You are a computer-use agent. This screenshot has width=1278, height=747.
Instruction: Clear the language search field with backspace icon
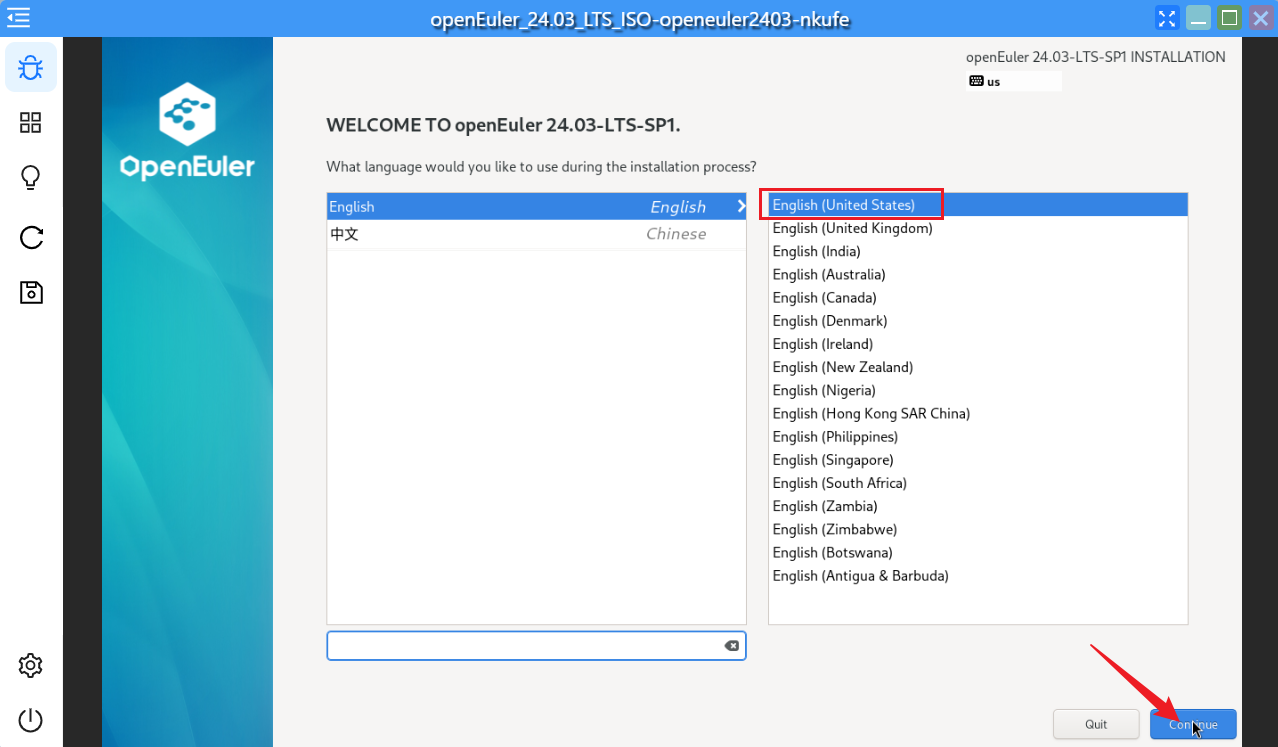pyautogui.click(x=732, y=646)
